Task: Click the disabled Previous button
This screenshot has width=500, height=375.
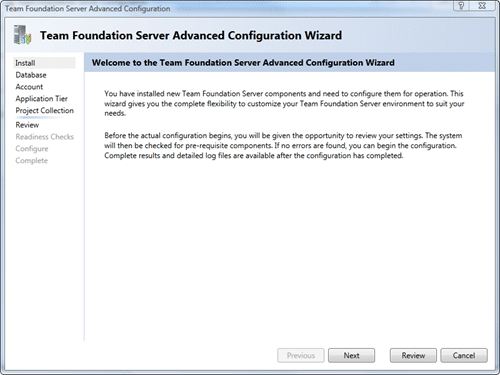Action: (301, 355)
